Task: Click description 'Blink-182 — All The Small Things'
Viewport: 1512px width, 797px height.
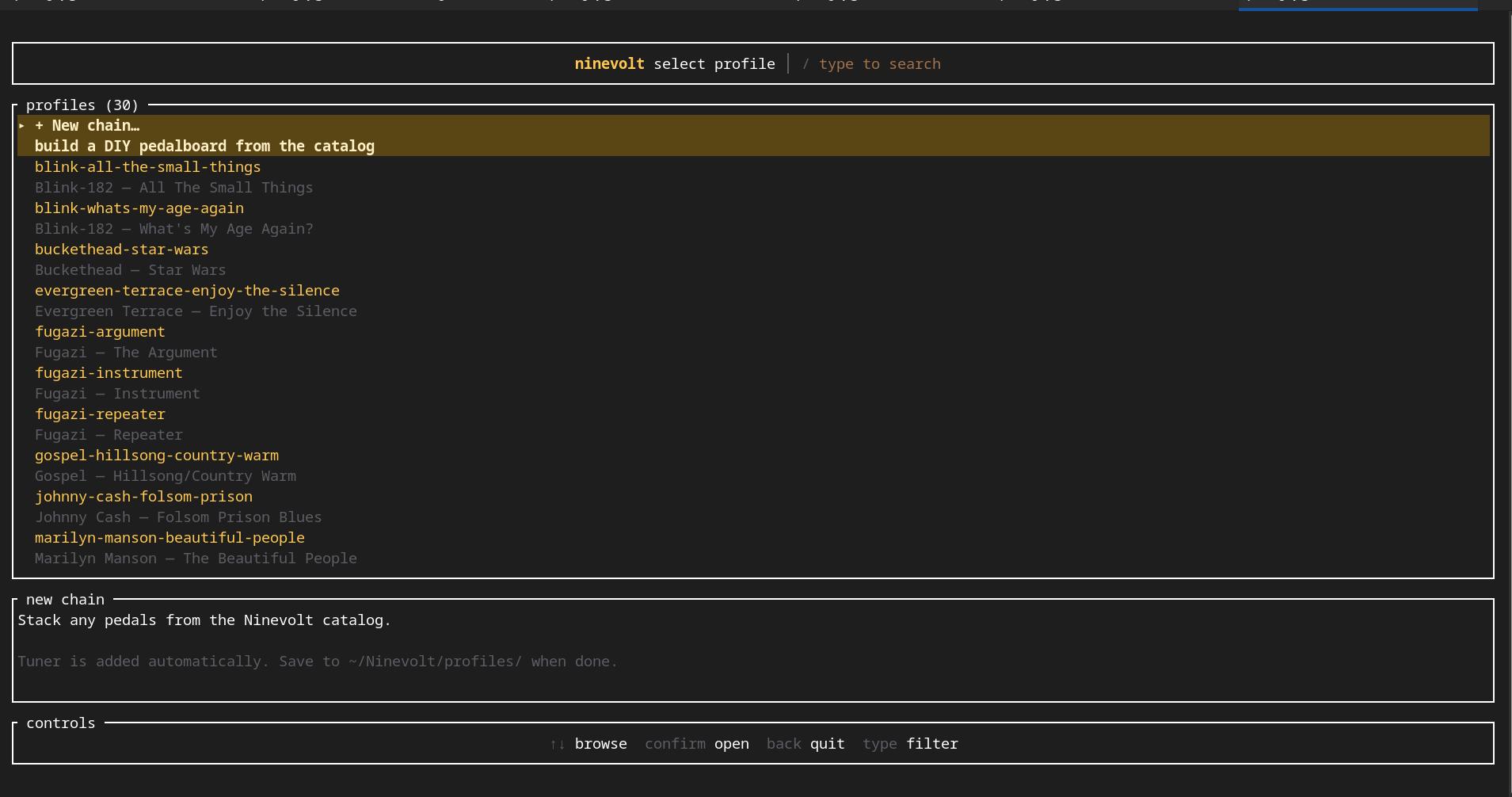Action: pos(173,187)
